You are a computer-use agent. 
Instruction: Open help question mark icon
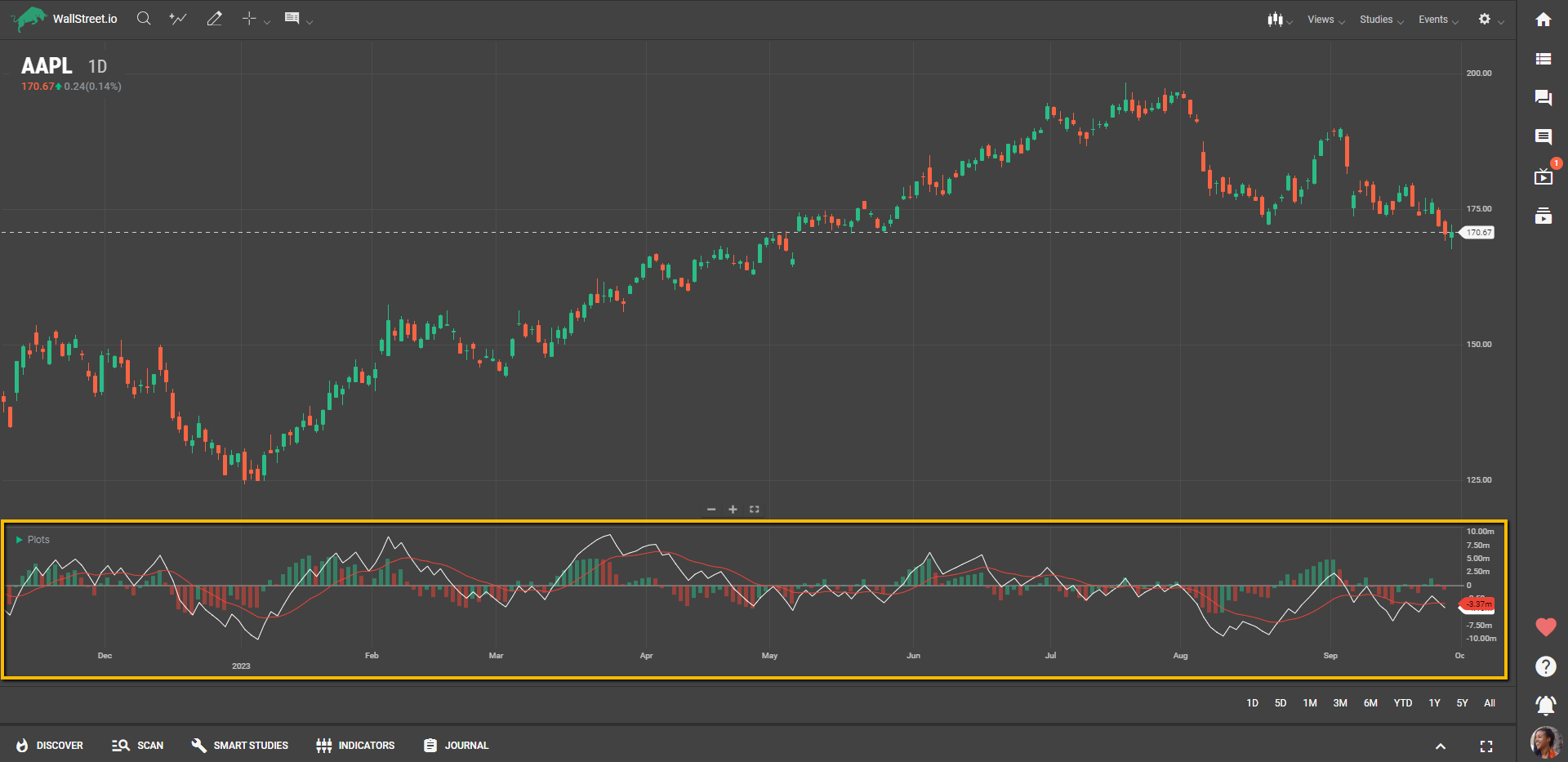[x=1546, y=666]
